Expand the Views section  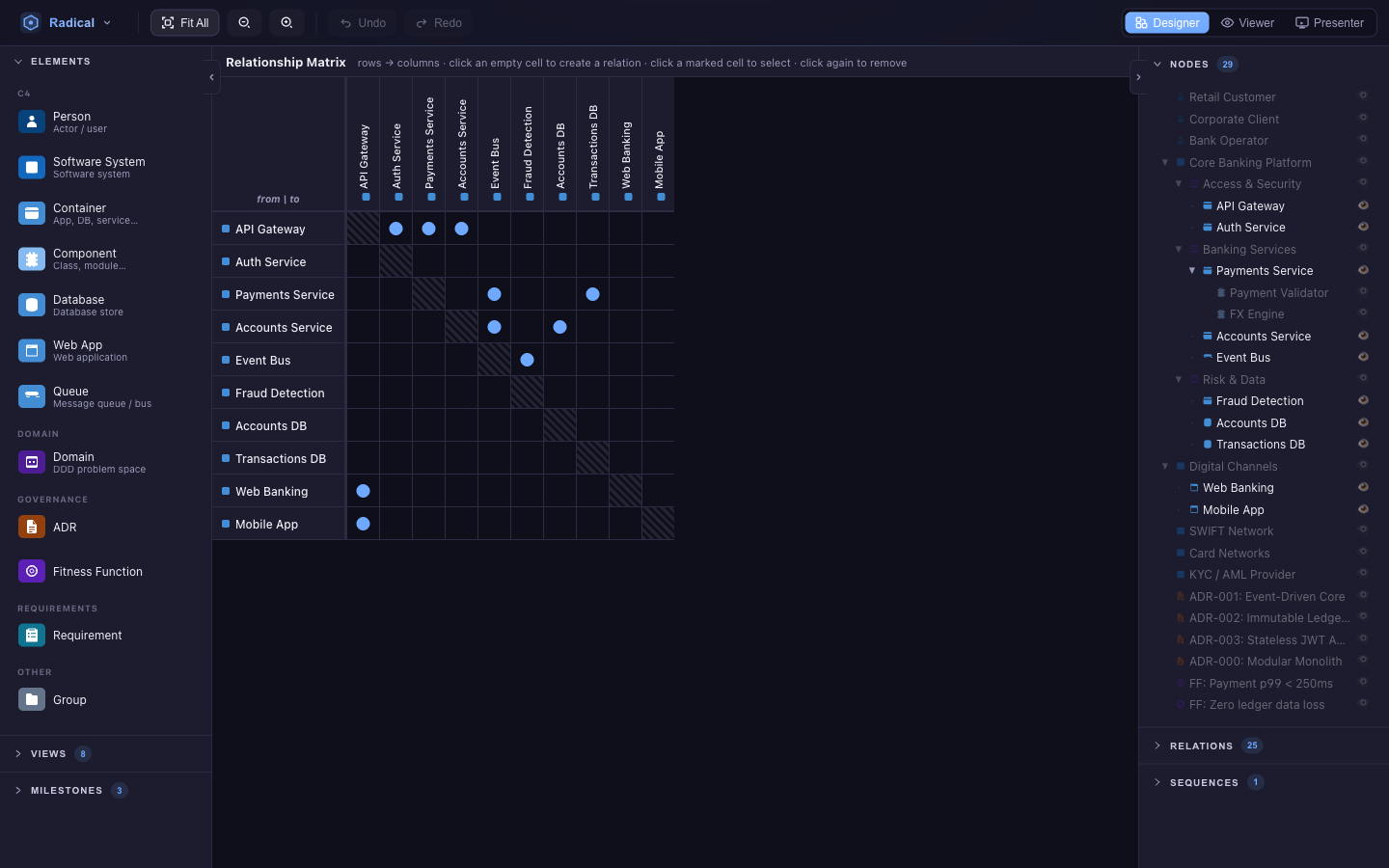pyautogui.click(x=105, y=753)
